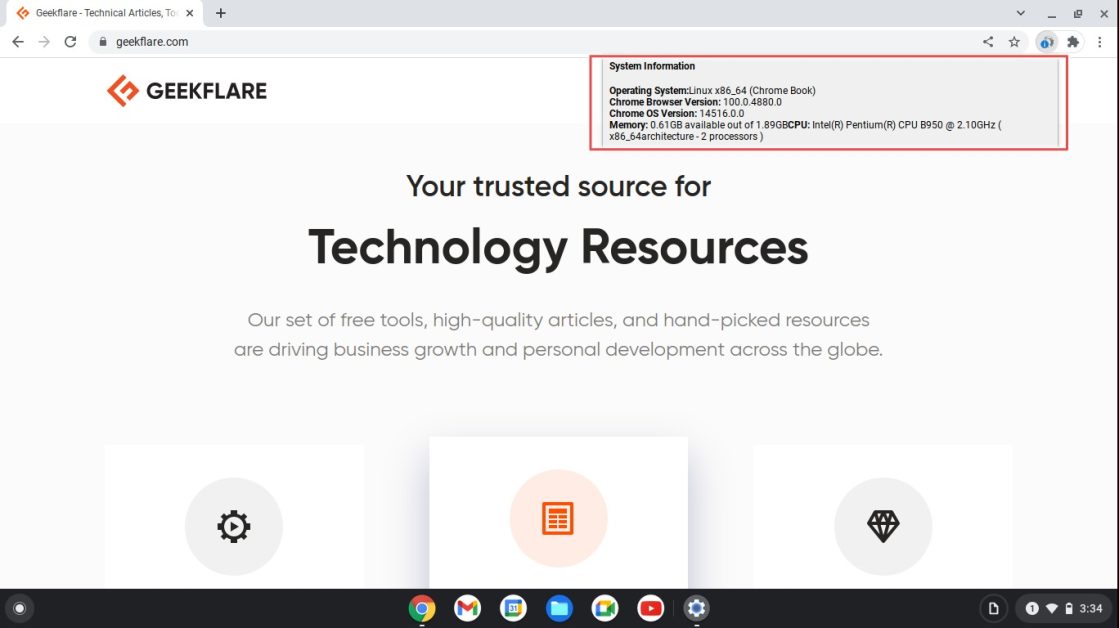
Task: Click the 'Our set of free tools' text
Action: (558, 335)
